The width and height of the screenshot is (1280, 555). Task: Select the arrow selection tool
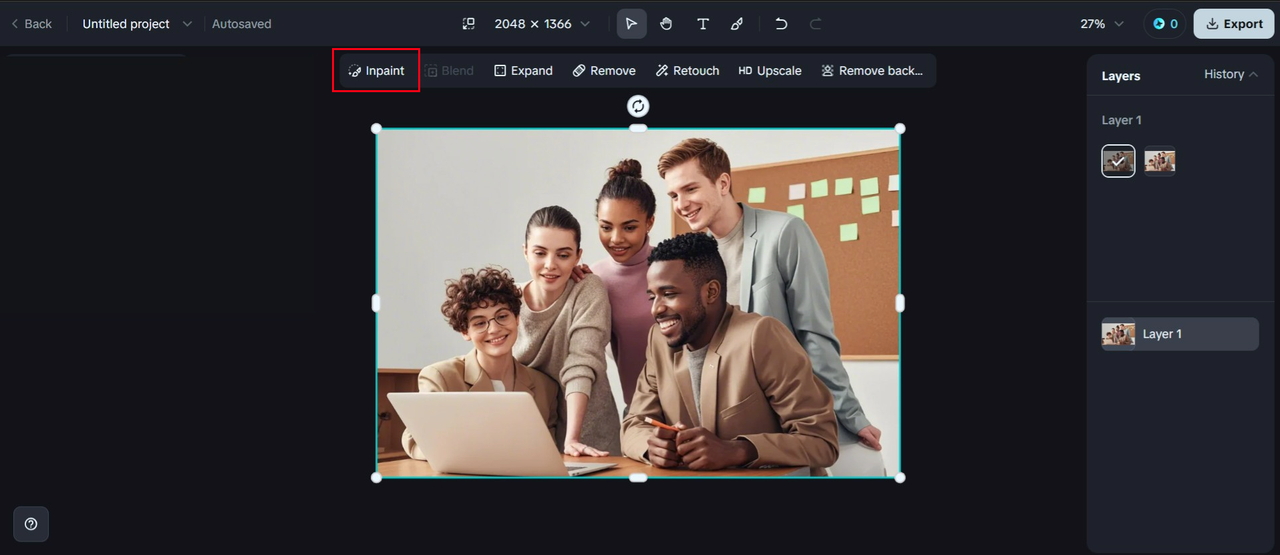631,24
